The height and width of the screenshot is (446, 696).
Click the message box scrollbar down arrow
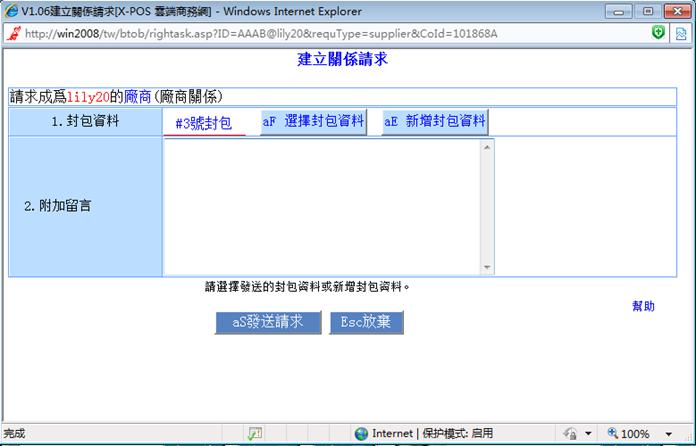487,268
